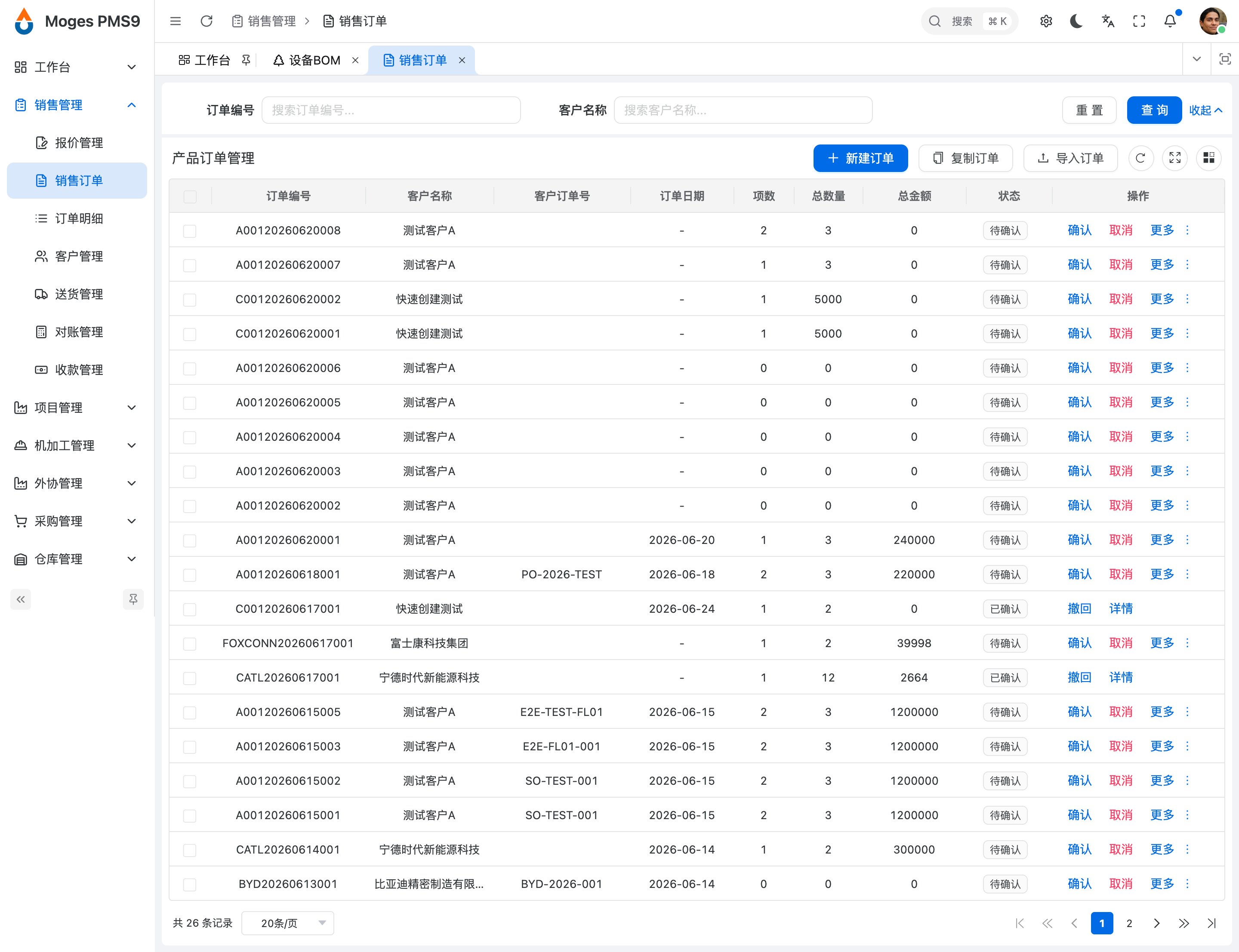Go to last page icon

tap(1212, 923)
